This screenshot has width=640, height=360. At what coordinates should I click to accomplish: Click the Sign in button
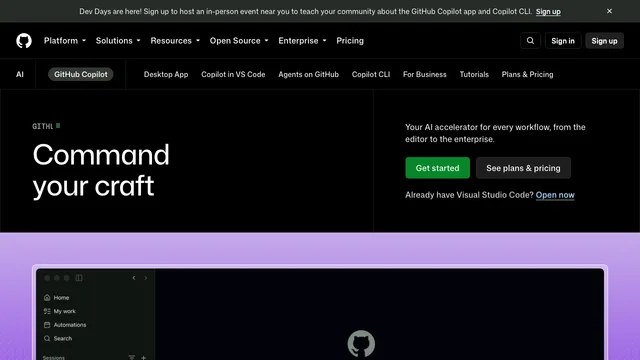tap(563, 41)
